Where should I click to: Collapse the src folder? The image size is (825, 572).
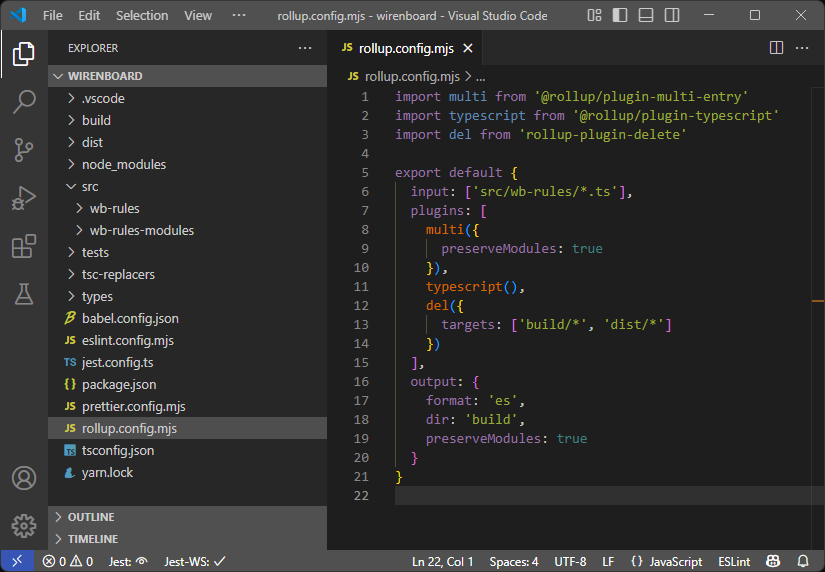[90, 186]
